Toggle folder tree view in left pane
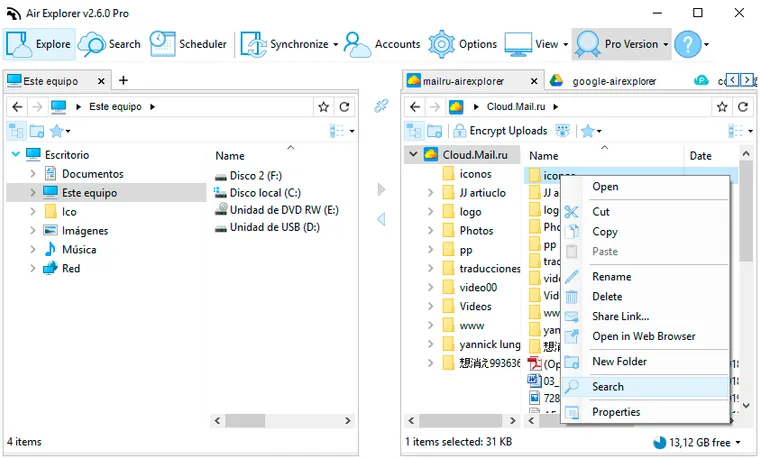Image resolution: width=760 pixels, height=459 pixels. (x=16, y=131)
